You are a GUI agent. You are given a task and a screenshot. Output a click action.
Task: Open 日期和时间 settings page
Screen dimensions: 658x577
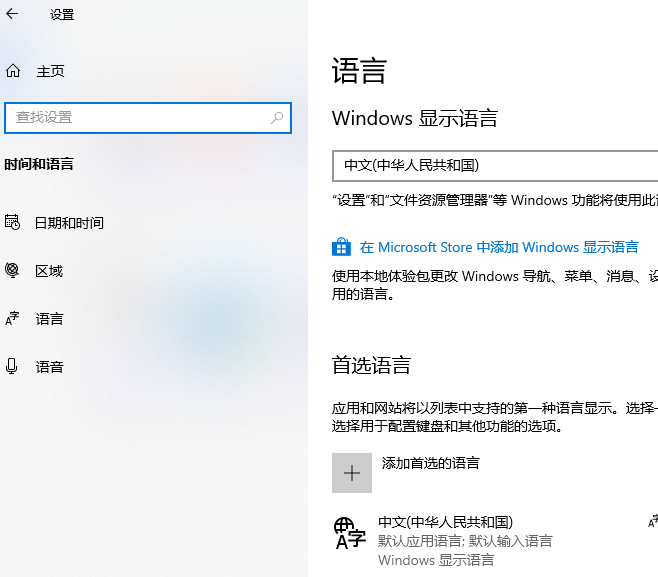tap(69, 223)
